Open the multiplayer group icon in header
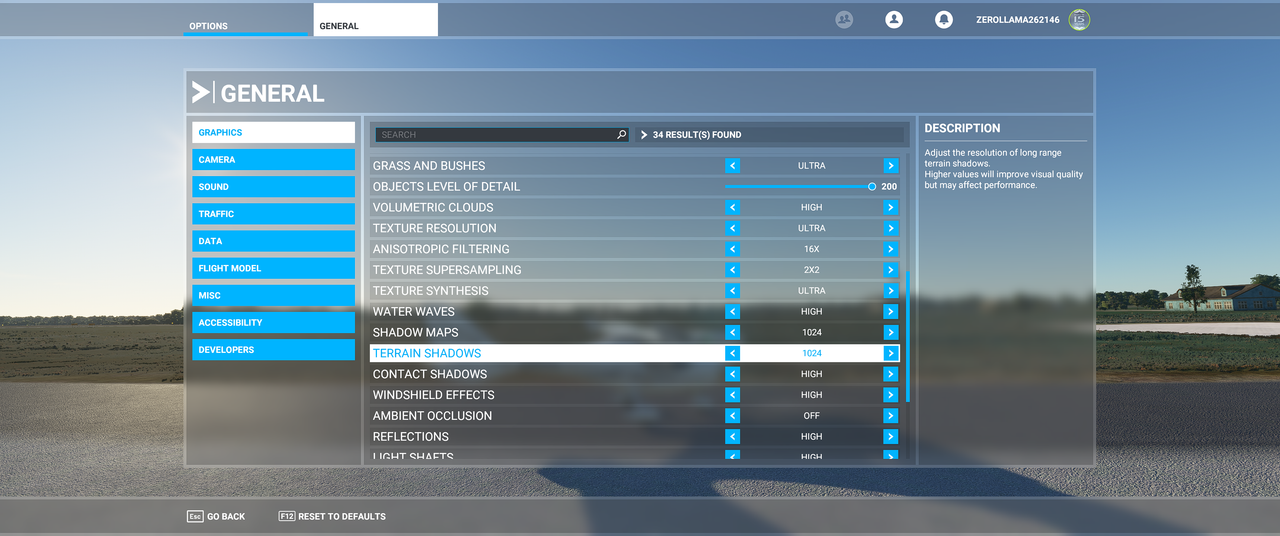This screenshot has height=536, width=1280. [x=844, y=19]
